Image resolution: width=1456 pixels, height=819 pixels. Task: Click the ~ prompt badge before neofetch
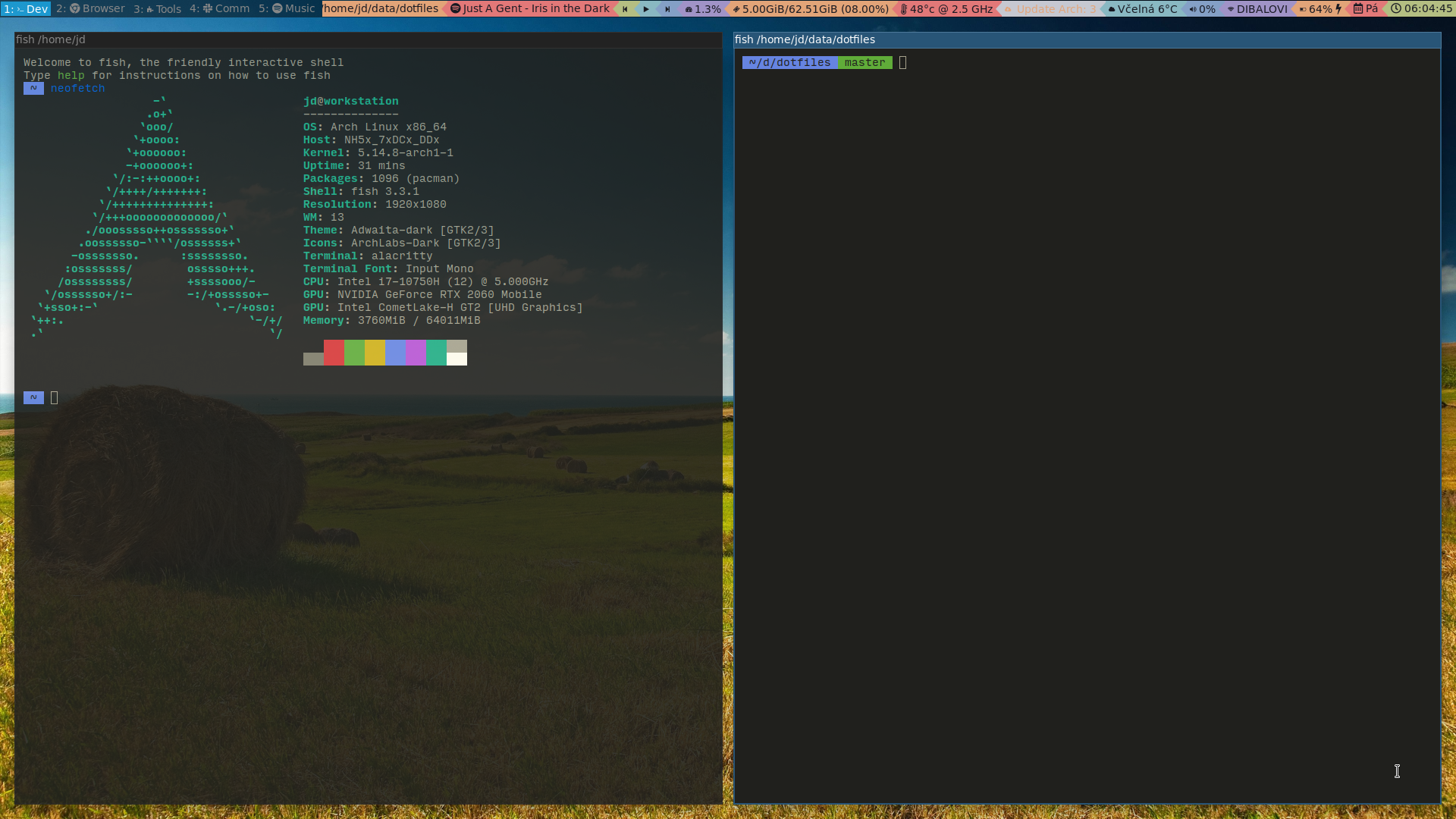coord(33,89)
